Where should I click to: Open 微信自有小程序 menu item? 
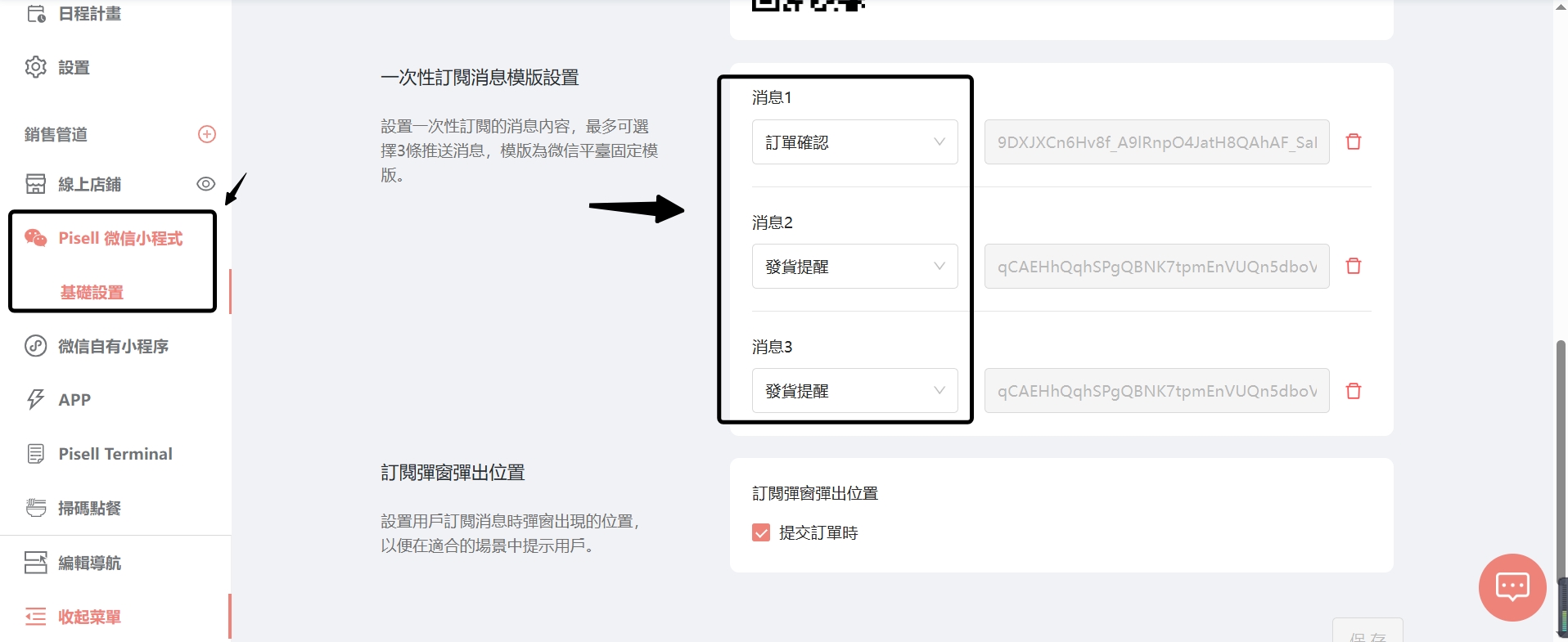pyautogui.click(x=115, y=346)
